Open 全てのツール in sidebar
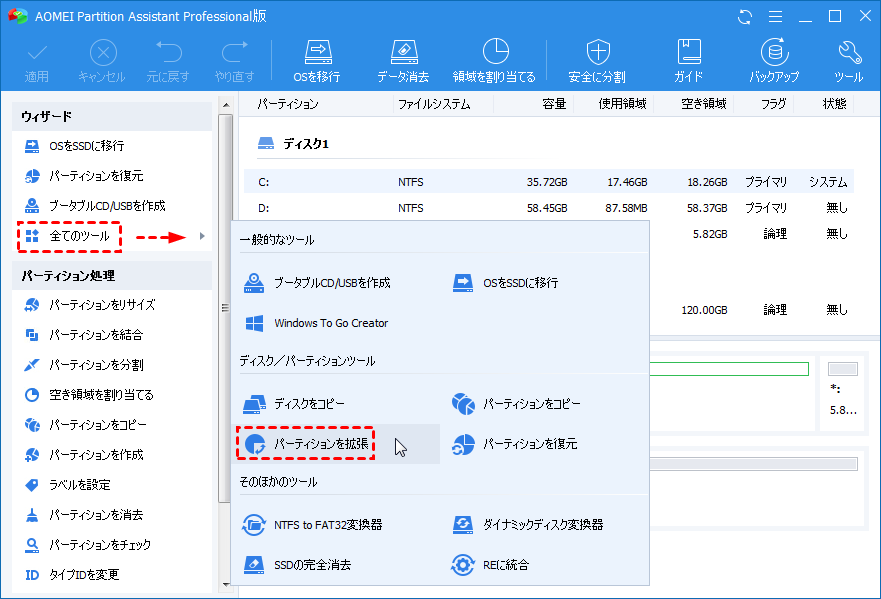This screenshot has width=881, height=599. click(69, 236)
